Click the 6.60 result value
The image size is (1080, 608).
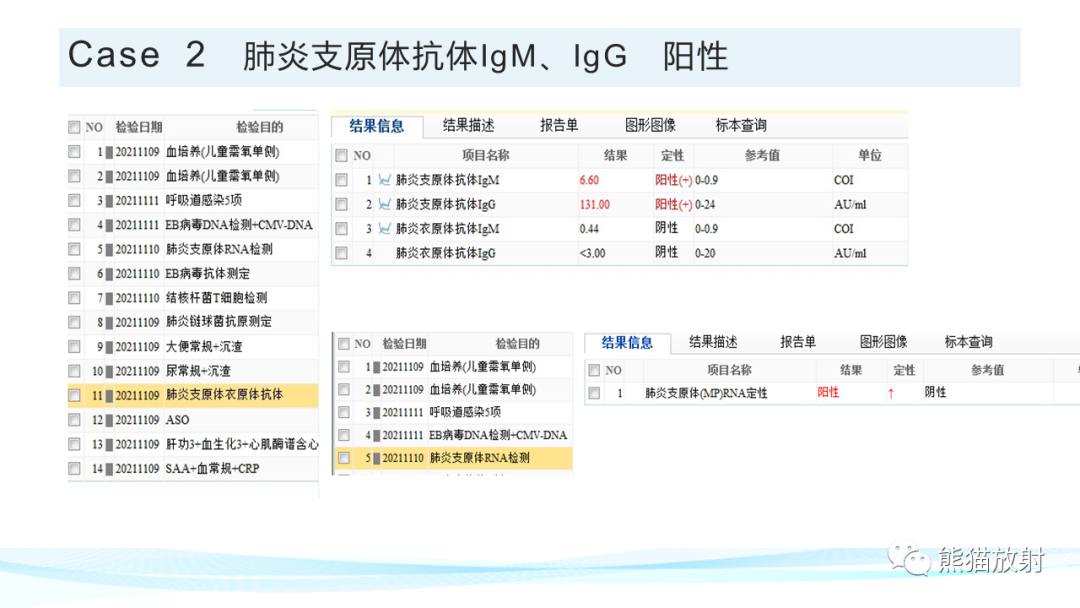pos(589,180)
